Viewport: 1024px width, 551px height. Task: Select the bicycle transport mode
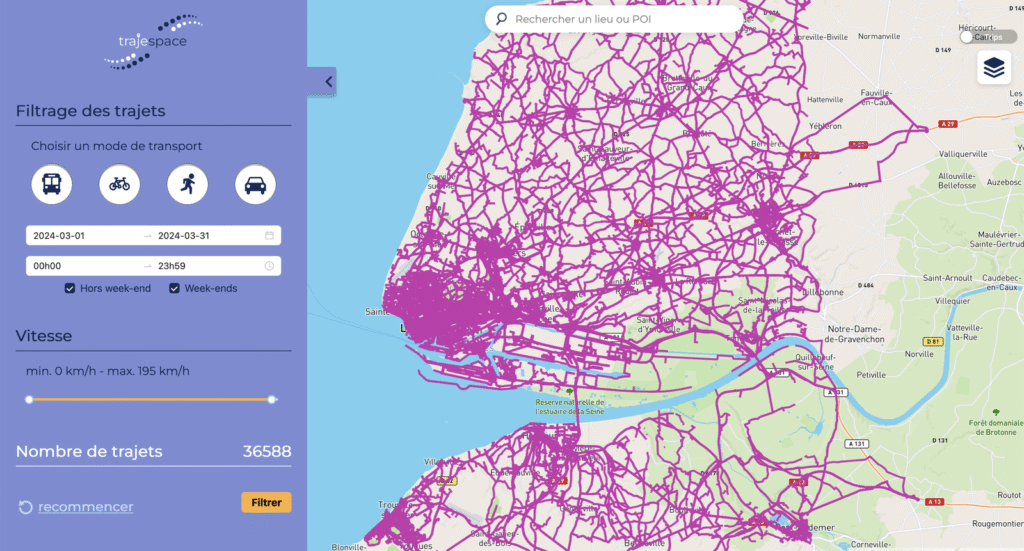(x=119, y=184)
